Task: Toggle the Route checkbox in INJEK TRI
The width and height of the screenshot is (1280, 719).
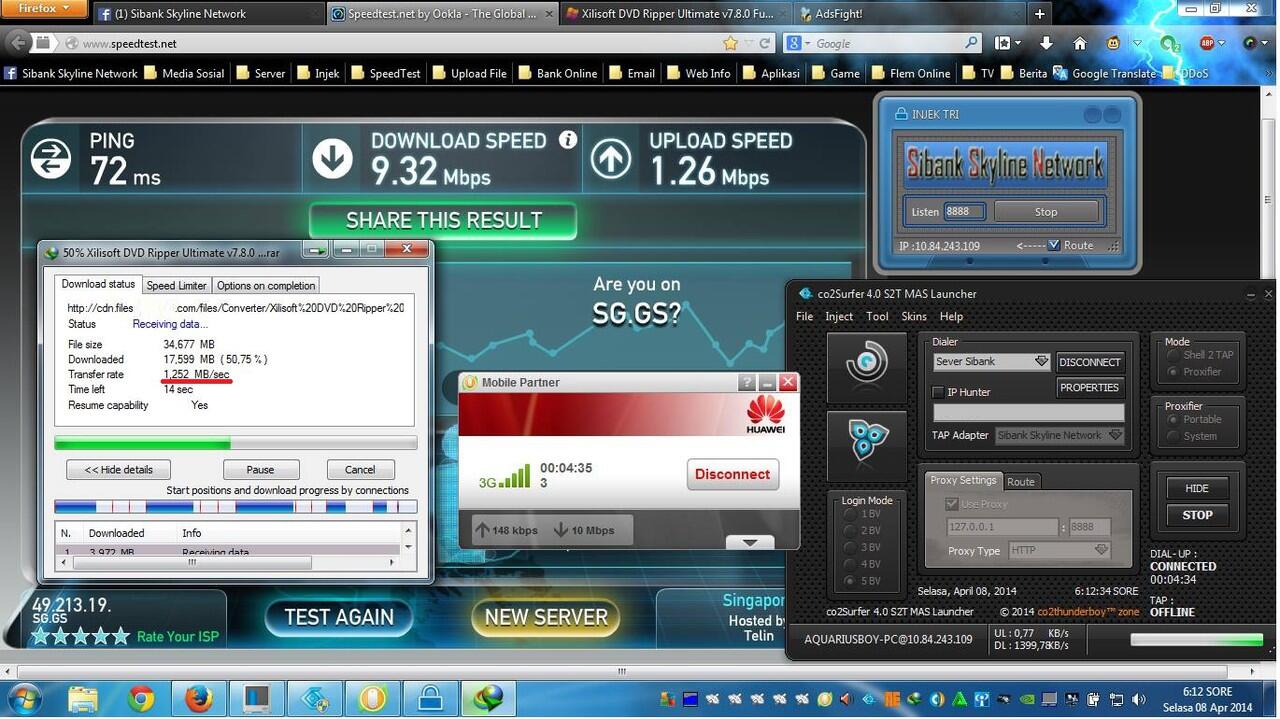Action: coord(1053,245)
